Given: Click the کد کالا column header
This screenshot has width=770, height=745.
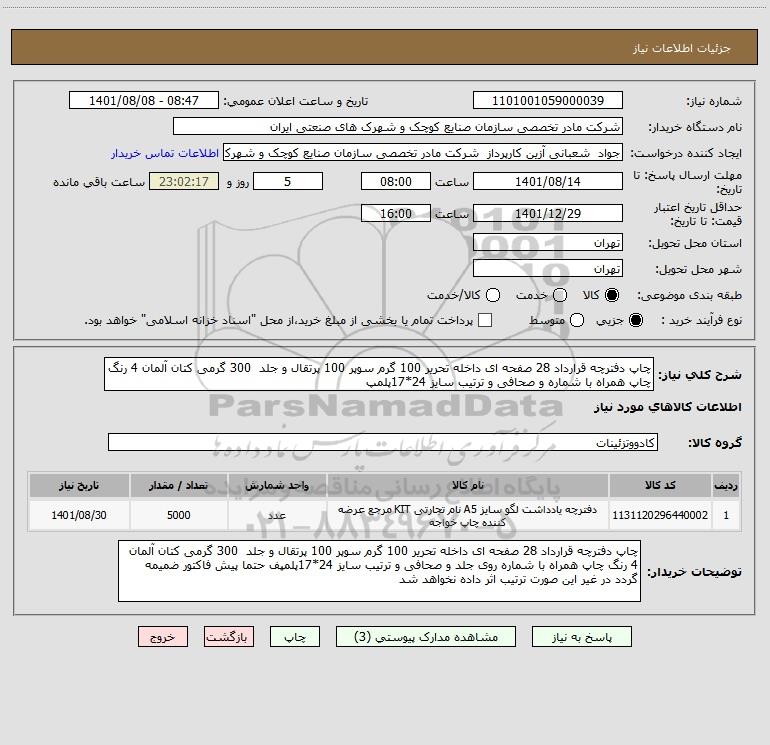Looking at the screenshot, I should pos(660,486).
